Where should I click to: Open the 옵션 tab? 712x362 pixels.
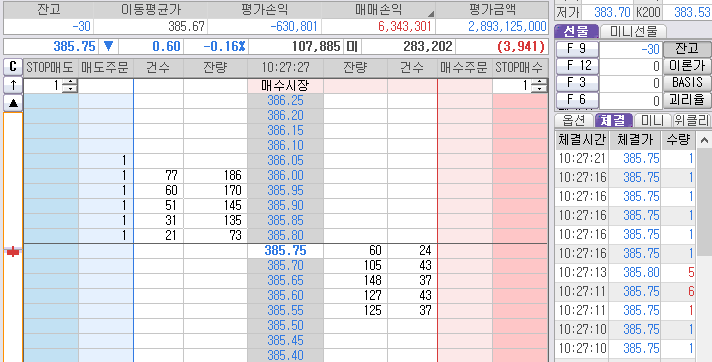click(x=574, y=120)
